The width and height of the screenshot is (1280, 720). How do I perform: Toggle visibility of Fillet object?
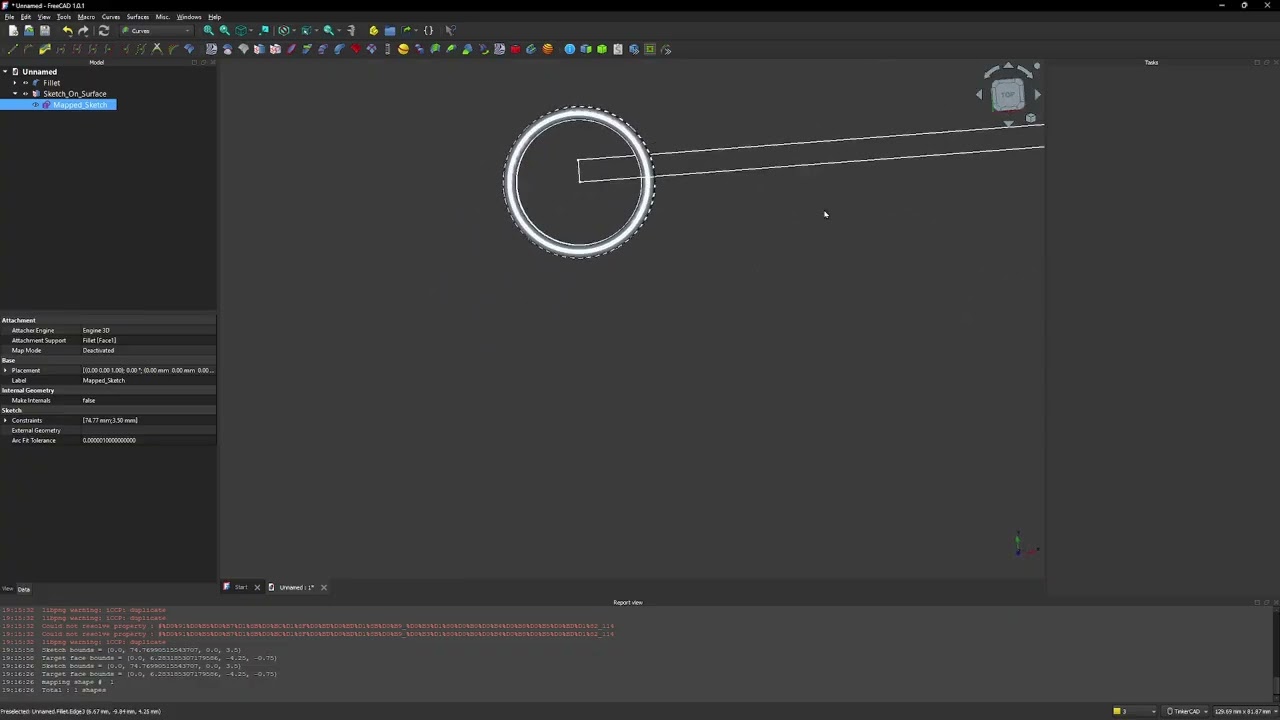pos(26,83)
